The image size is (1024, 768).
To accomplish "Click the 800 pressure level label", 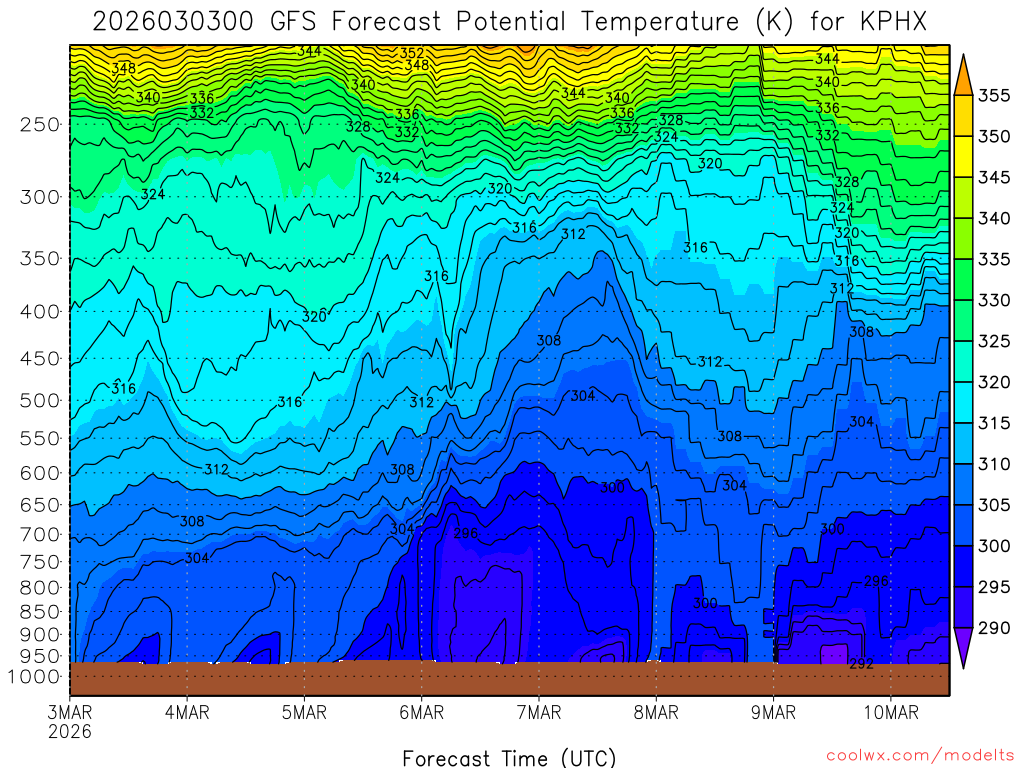I will click(40, 588).
